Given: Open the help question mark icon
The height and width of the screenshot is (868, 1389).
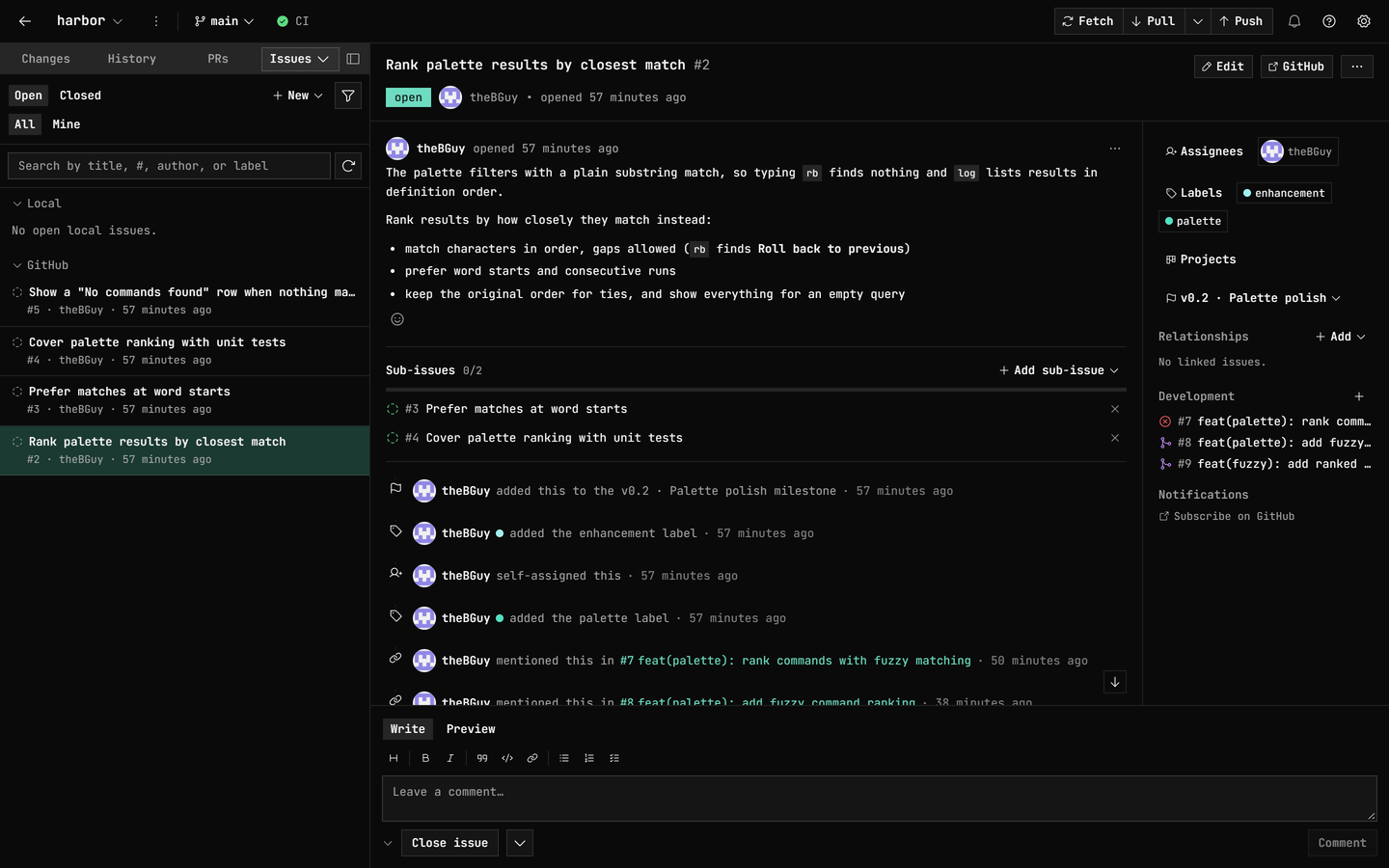Looking at the screenshot, I should click(1329, 21).
